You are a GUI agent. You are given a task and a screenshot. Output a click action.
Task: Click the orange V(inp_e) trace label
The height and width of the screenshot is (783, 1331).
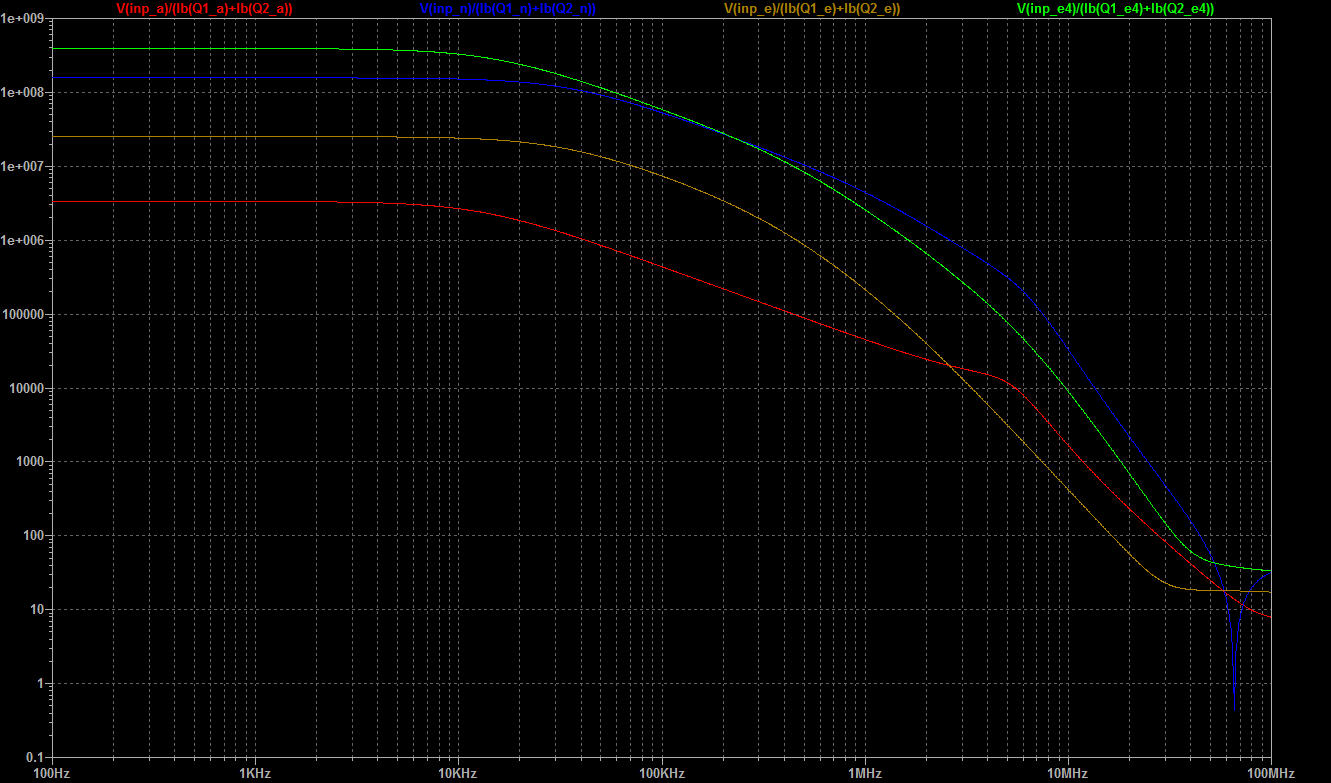811,8
